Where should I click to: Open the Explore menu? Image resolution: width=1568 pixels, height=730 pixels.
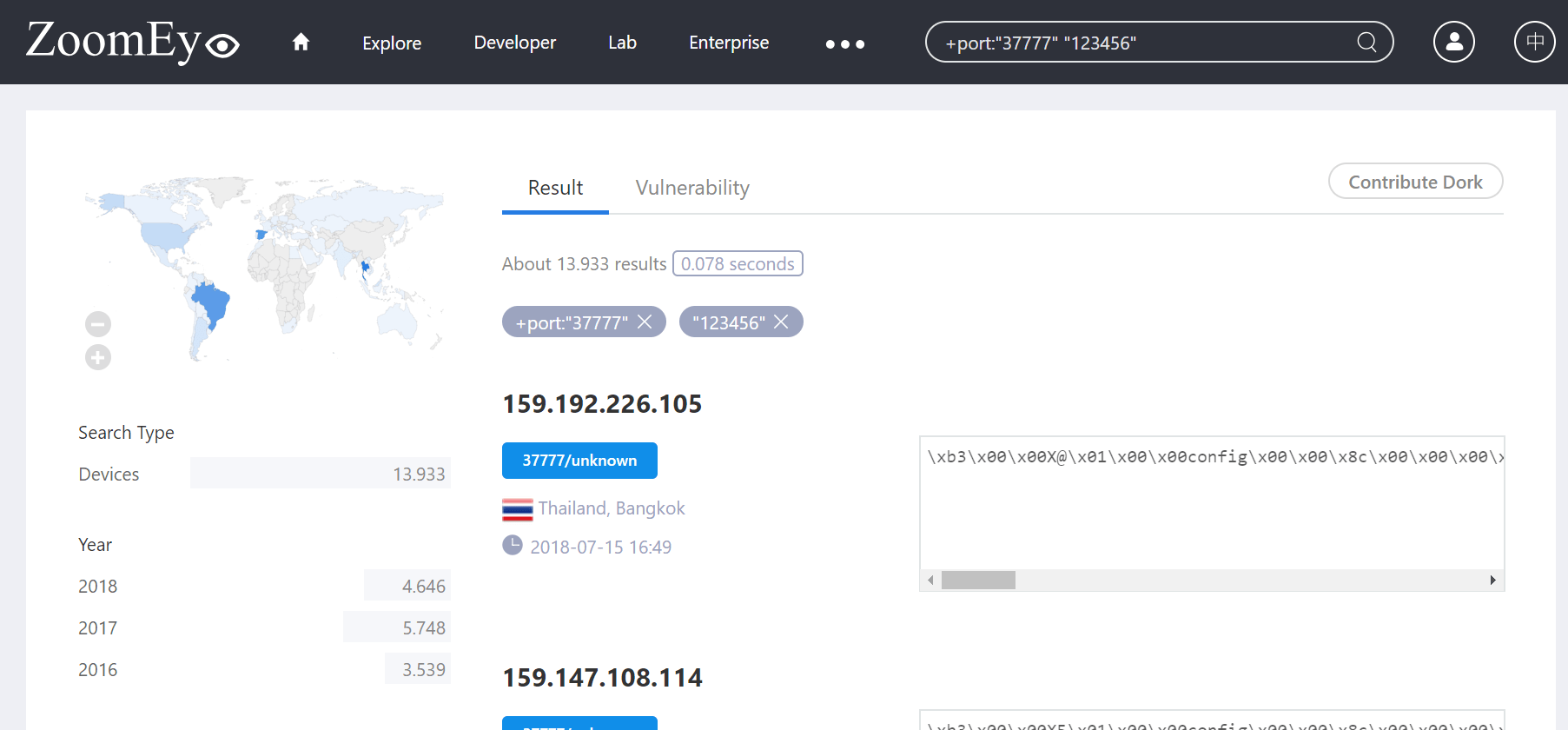[392, 43]
